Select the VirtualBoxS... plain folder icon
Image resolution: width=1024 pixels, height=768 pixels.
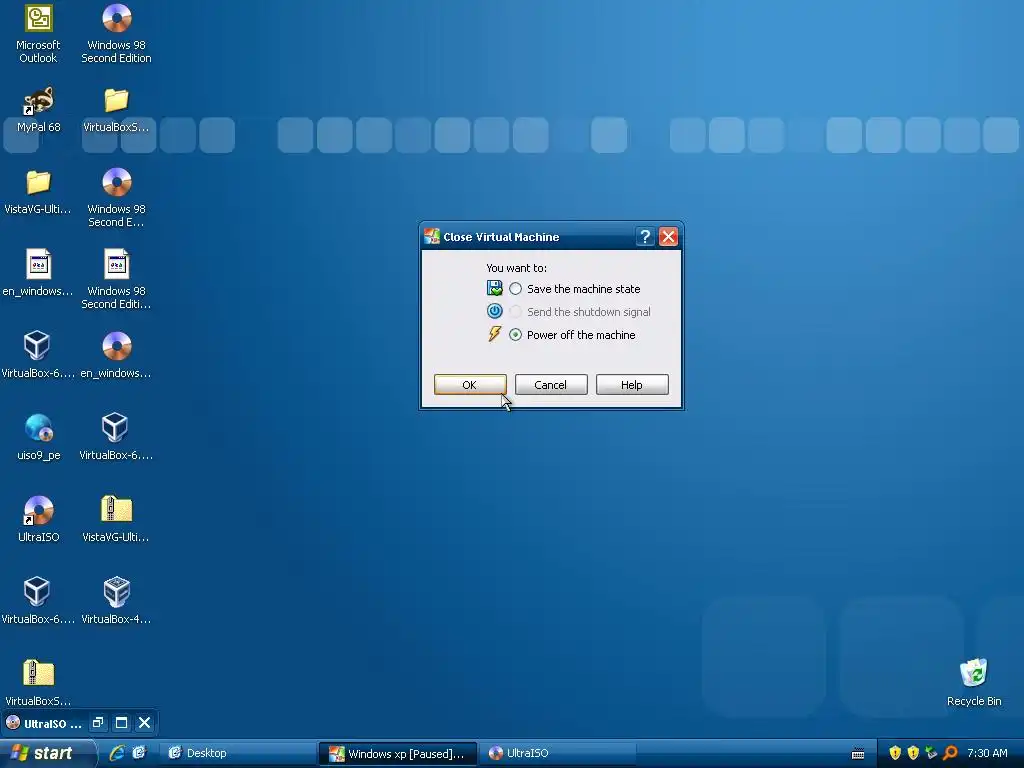pyautogui.click(x=116, y=109)
